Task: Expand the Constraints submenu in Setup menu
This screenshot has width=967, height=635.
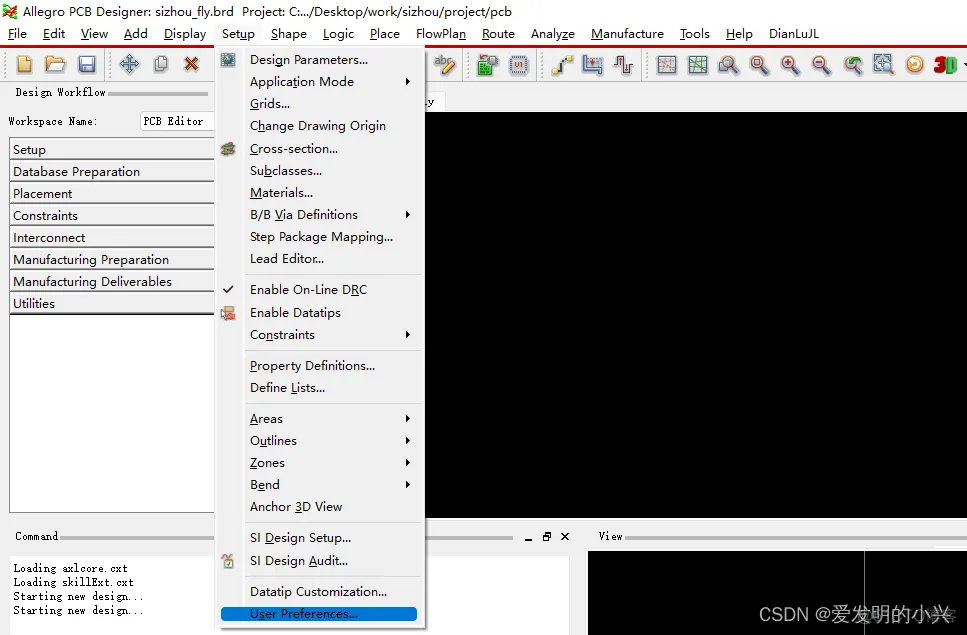Action: pyautogui.click(x=321, y=335)
